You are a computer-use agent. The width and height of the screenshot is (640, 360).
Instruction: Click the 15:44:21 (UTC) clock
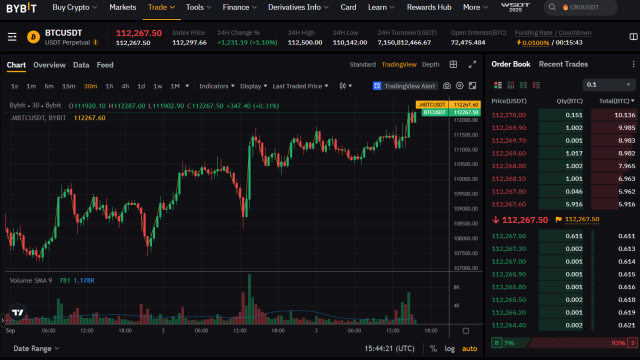[389, 349]
